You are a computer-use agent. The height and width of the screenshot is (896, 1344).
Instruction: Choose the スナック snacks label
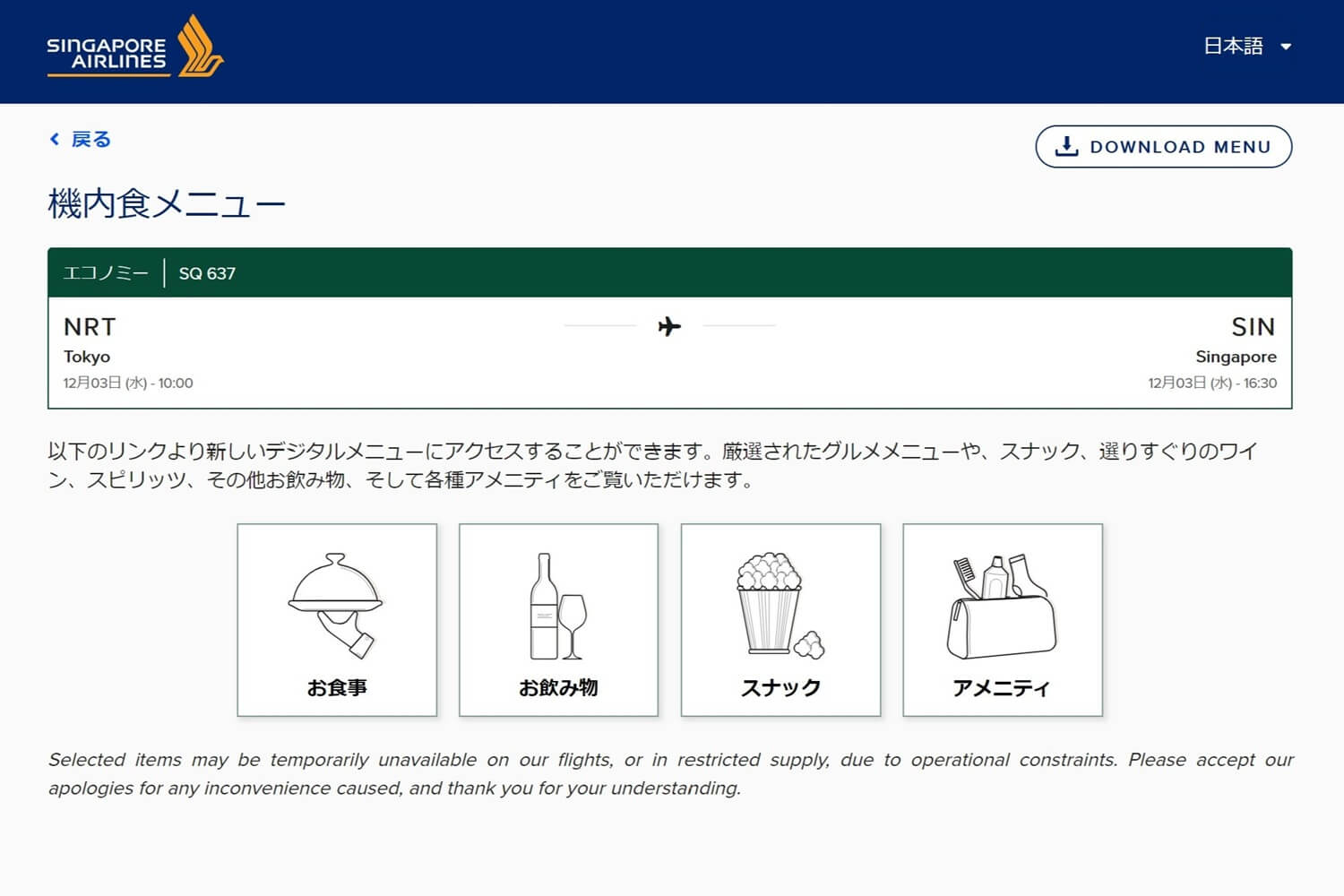(780, 687)
